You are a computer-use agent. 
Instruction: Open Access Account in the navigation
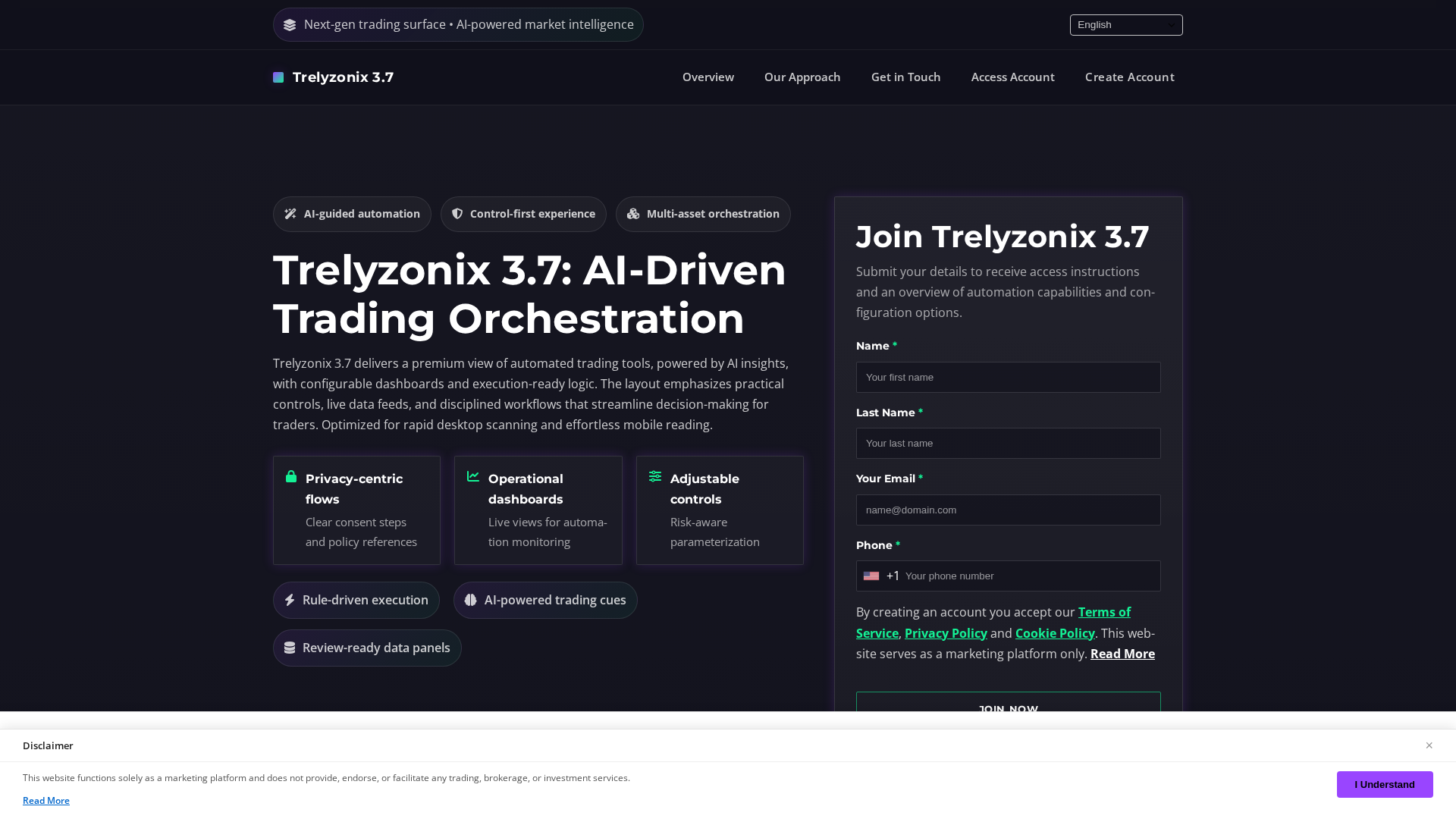(x=1012, y=77)
